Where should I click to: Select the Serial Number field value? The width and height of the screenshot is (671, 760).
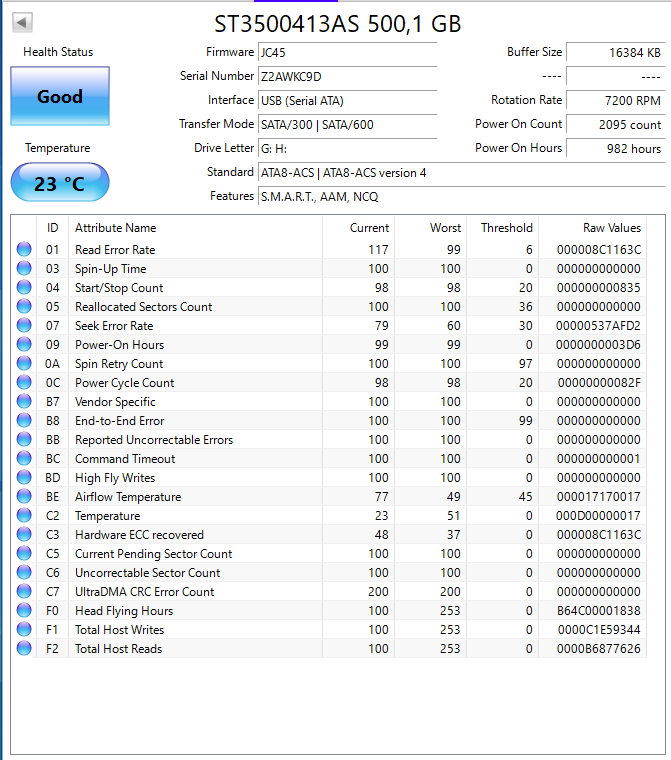pyautogui.click(x=347, y=76)
